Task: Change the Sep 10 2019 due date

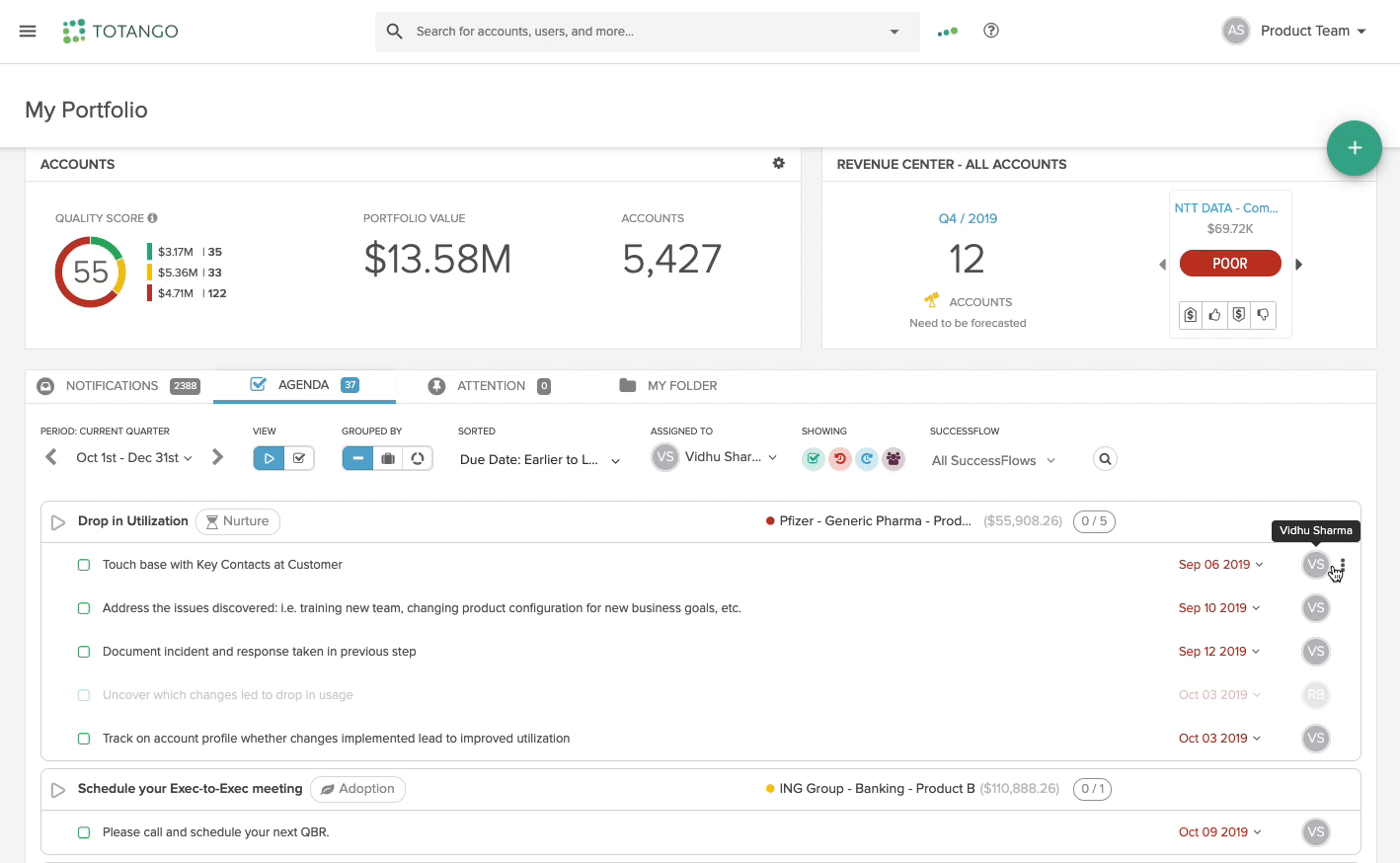Action: 1219,608
